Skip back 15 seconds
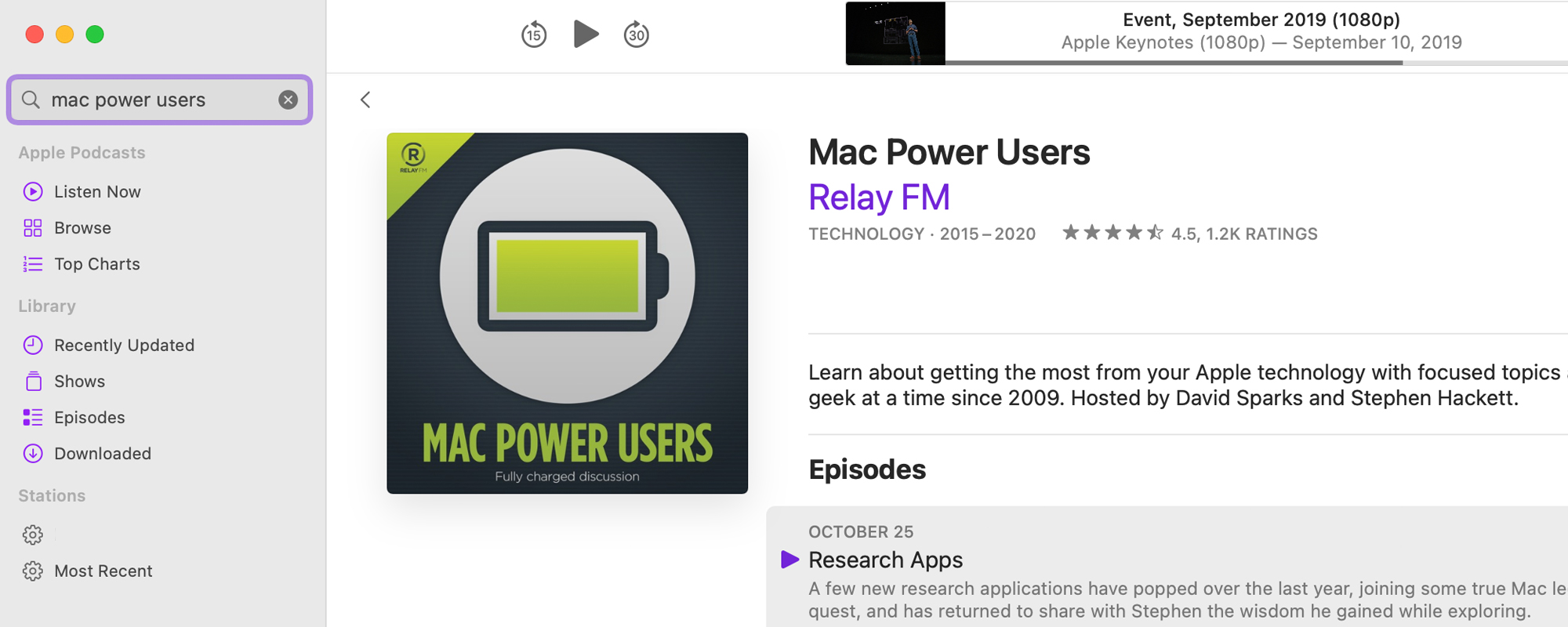 click(534, 34)
